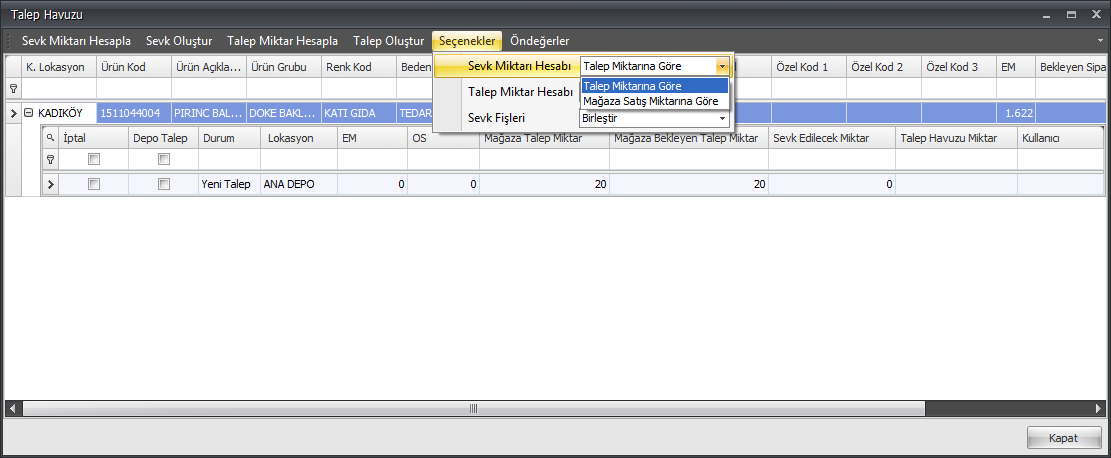Tick the İptal checkbox in the Yeni Talep row
1111x458 pixels.
pos(94,184)
